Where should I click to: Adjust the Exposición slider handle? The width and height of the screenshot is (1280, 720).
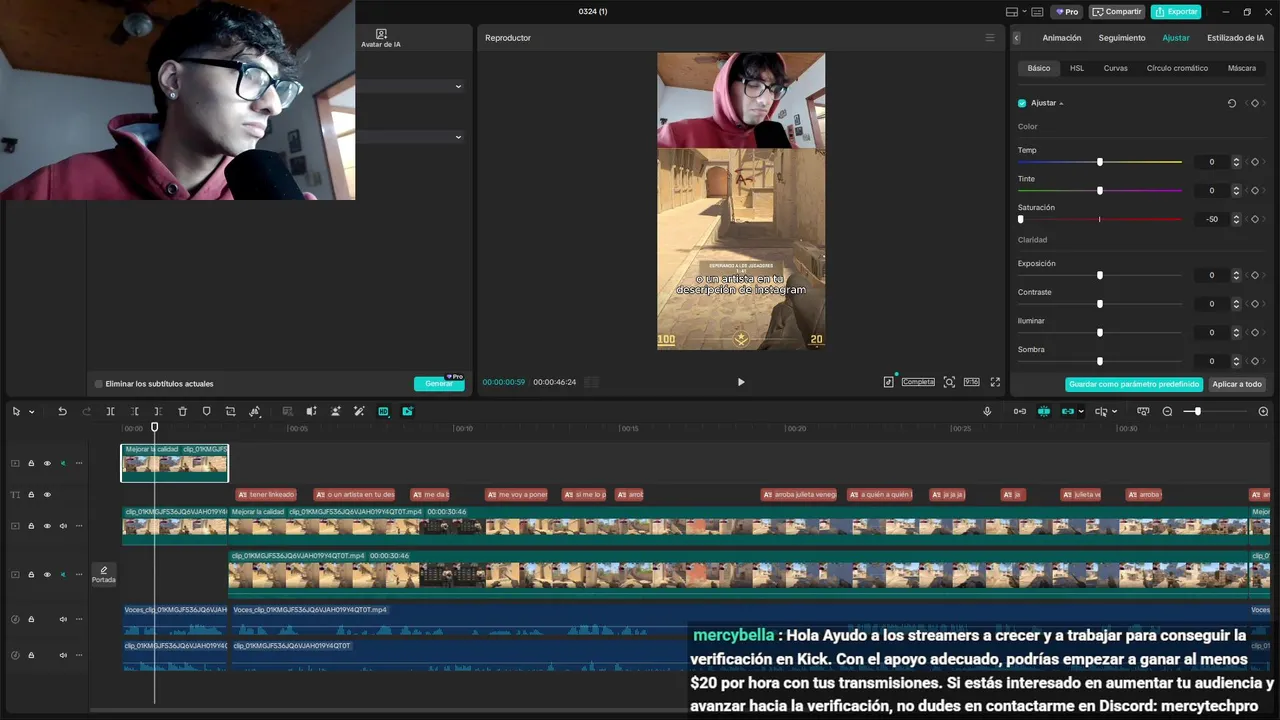(1100, 275)
